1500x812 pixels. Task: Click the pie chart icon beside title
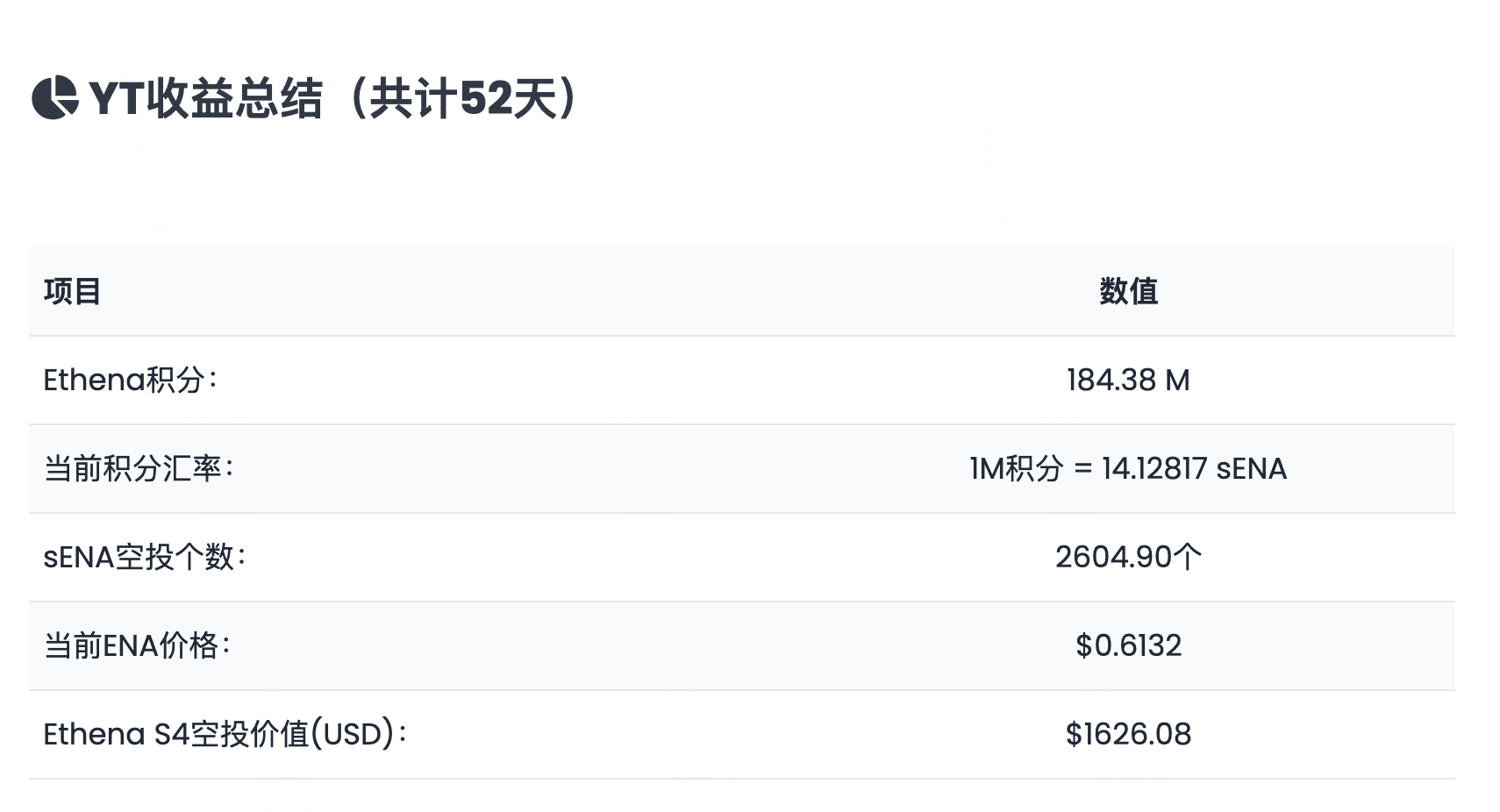(x=55, y=98)
